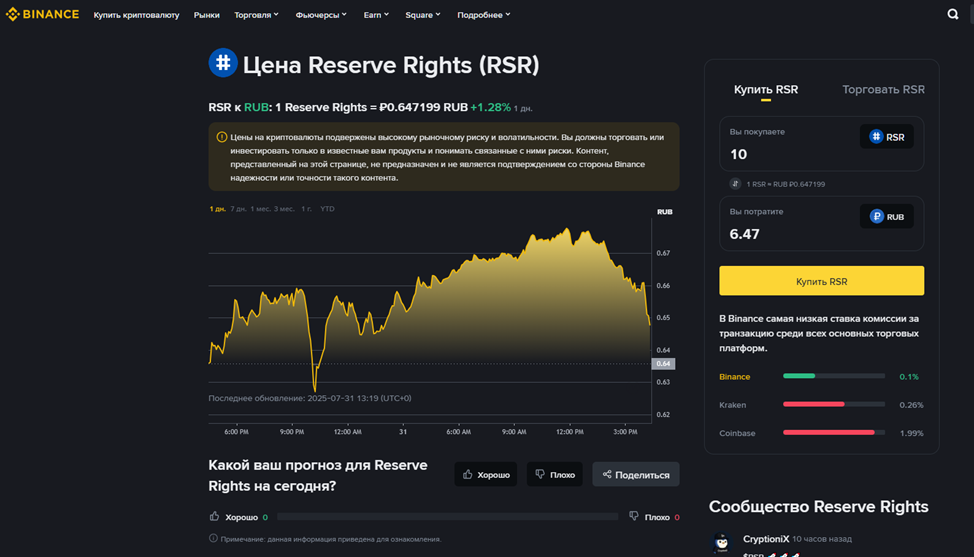Screen dimensions: 974x557
Task: Select the YTD chart range
Action: coord(327,209)
